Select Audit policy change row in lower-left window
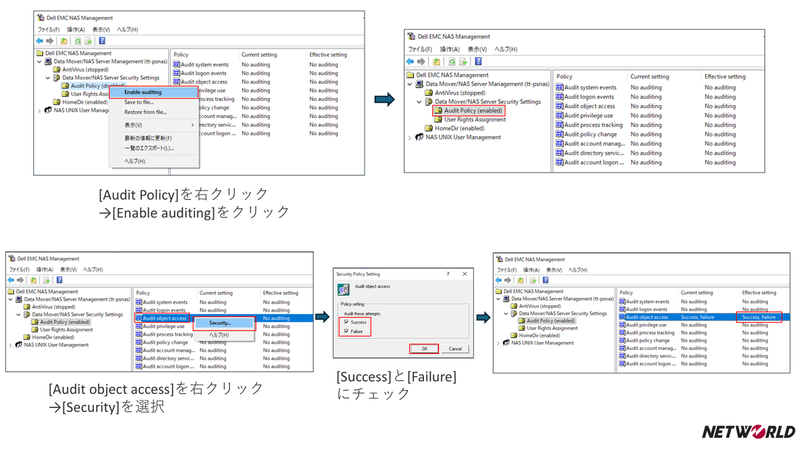The image size is (800, 450). pyautogui.click(x=223, y=342)
